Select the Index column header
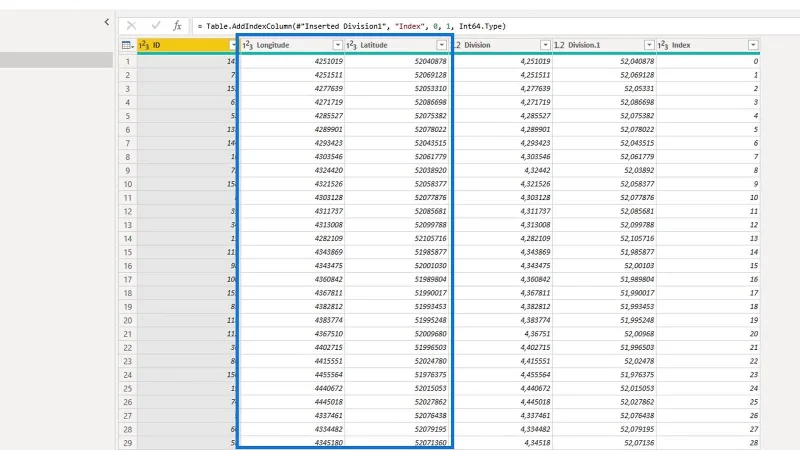800x450 pixels. [x=708, y=45]
